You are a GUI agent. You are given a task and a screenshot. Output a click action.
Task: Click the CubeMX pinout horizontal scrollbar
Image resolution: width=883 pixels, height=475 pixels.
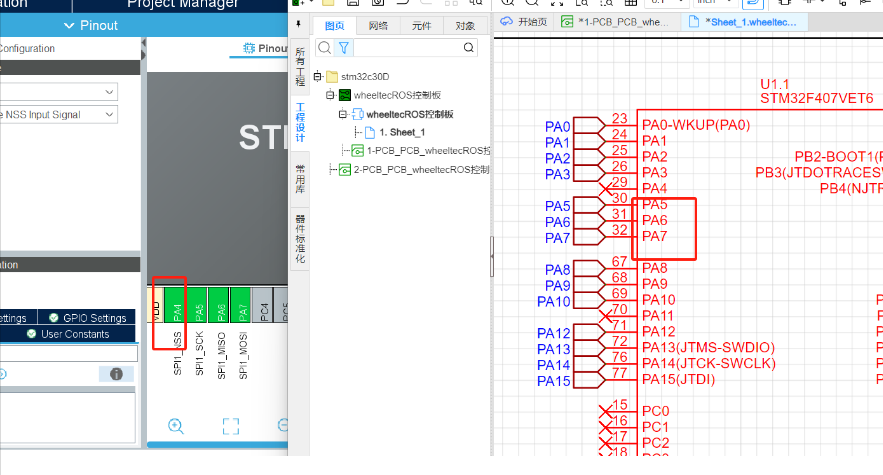217,445
